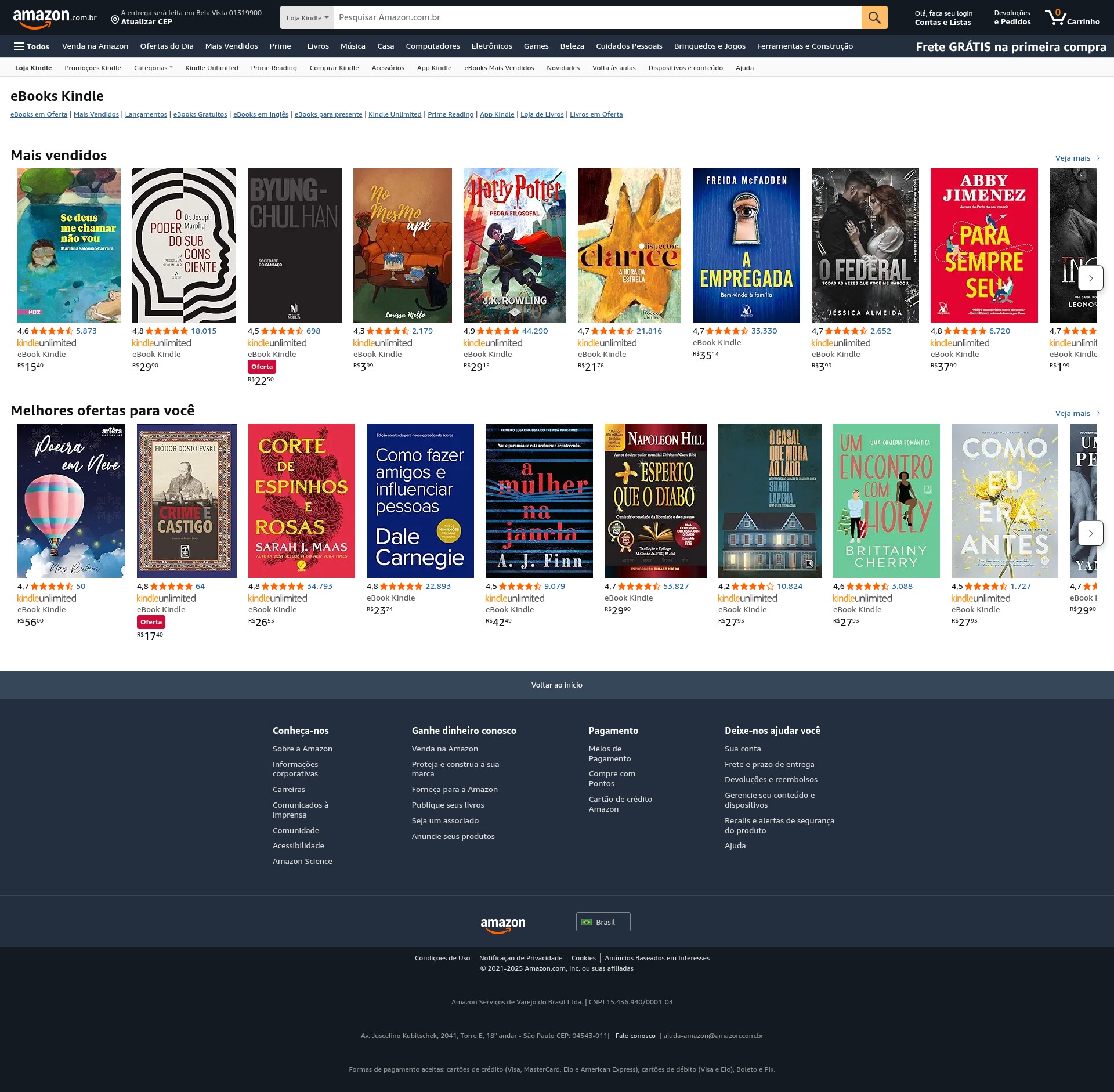Open Corte de Espinhos e Rosas cover
The width and height of the screenshot is (1114, 1092).
pyautogui.click(x=302, y=501)
